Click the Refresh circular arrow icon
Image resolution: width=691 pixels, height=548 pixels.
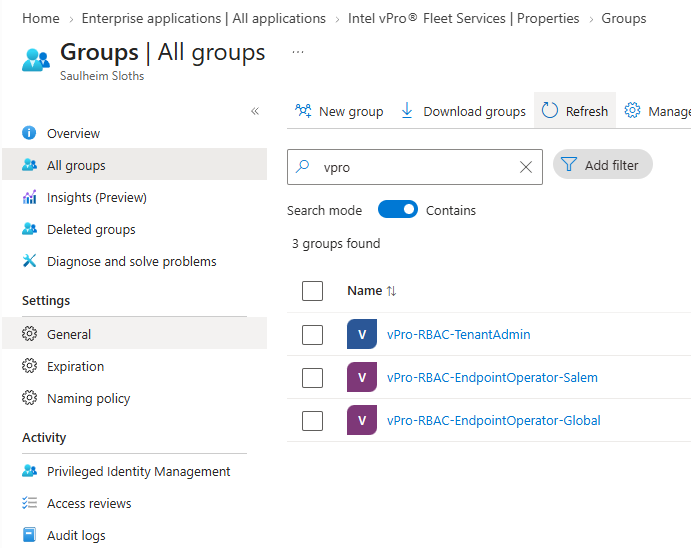pos(550,111)
